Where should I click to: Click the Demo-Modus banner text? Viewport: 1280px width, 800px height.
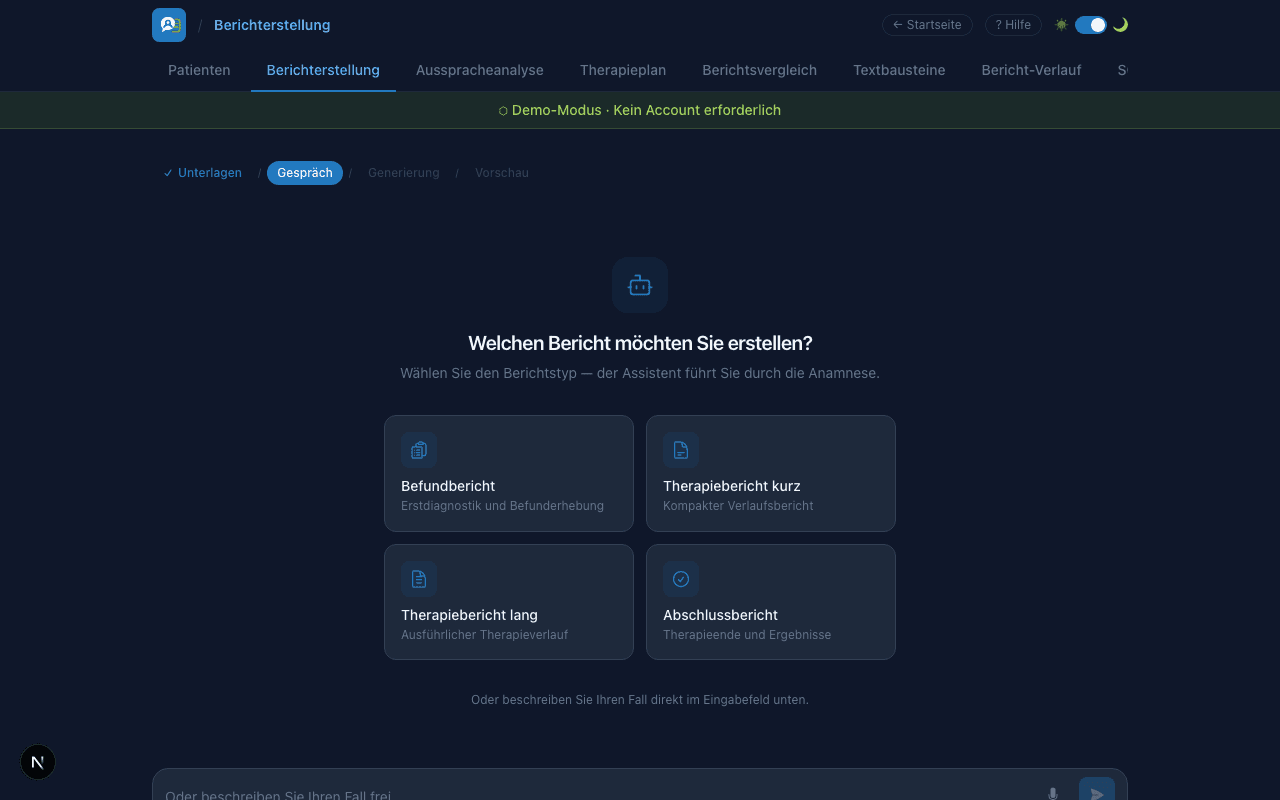640,110
